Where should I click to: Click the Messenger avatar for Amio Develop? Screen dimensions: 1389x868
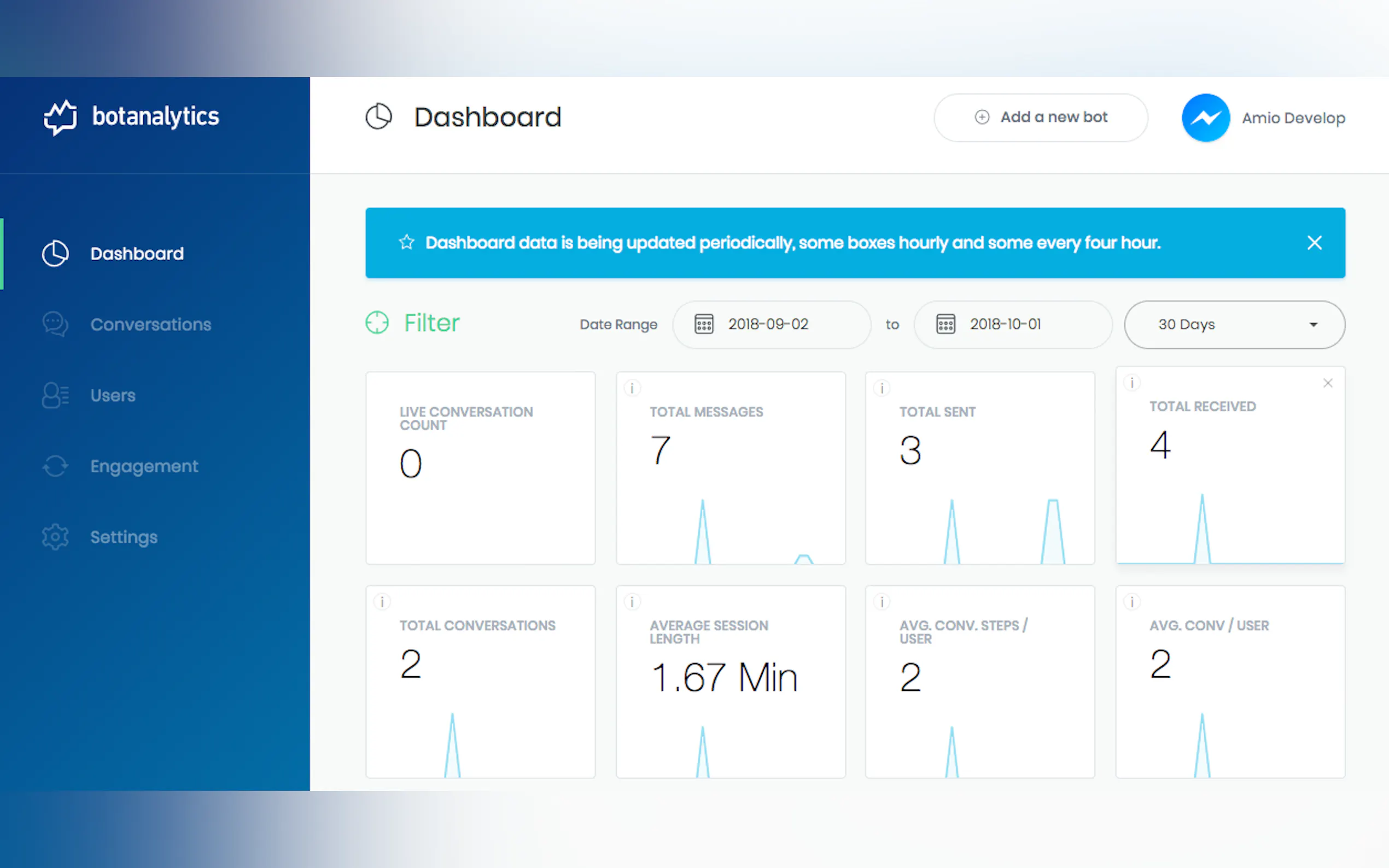[1205, 118]
